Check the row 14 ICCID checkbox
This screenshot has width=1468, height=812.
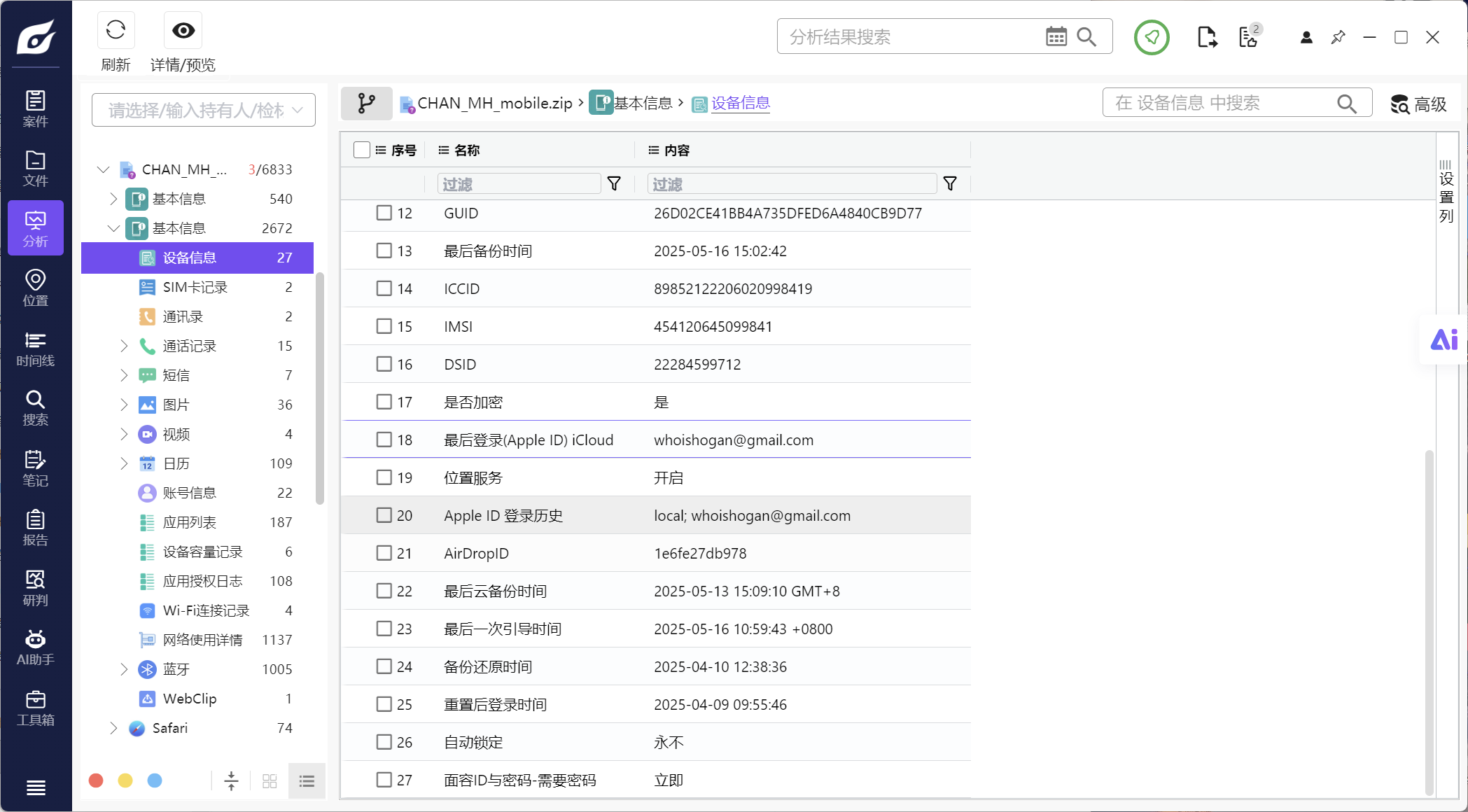point(384,288)
